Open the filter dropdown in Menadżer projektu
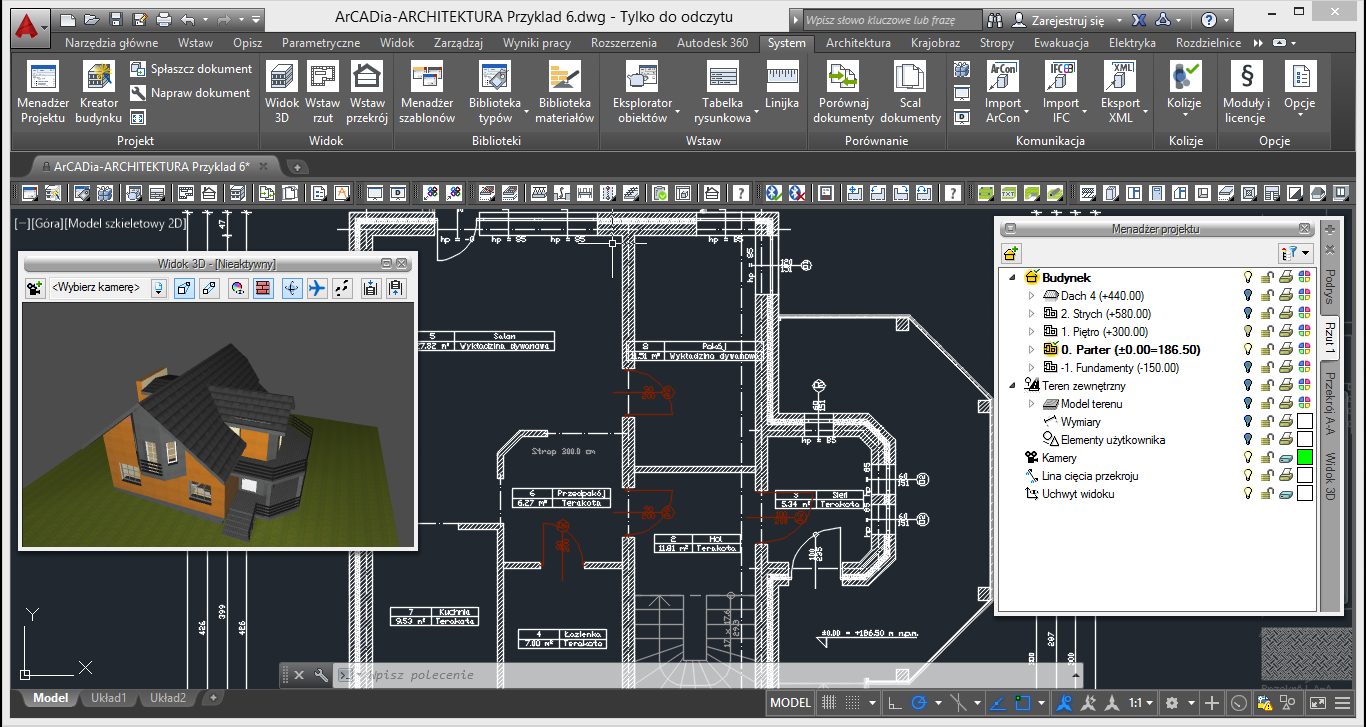This screenshot has width=1366, height=727. pos(1295,254)
